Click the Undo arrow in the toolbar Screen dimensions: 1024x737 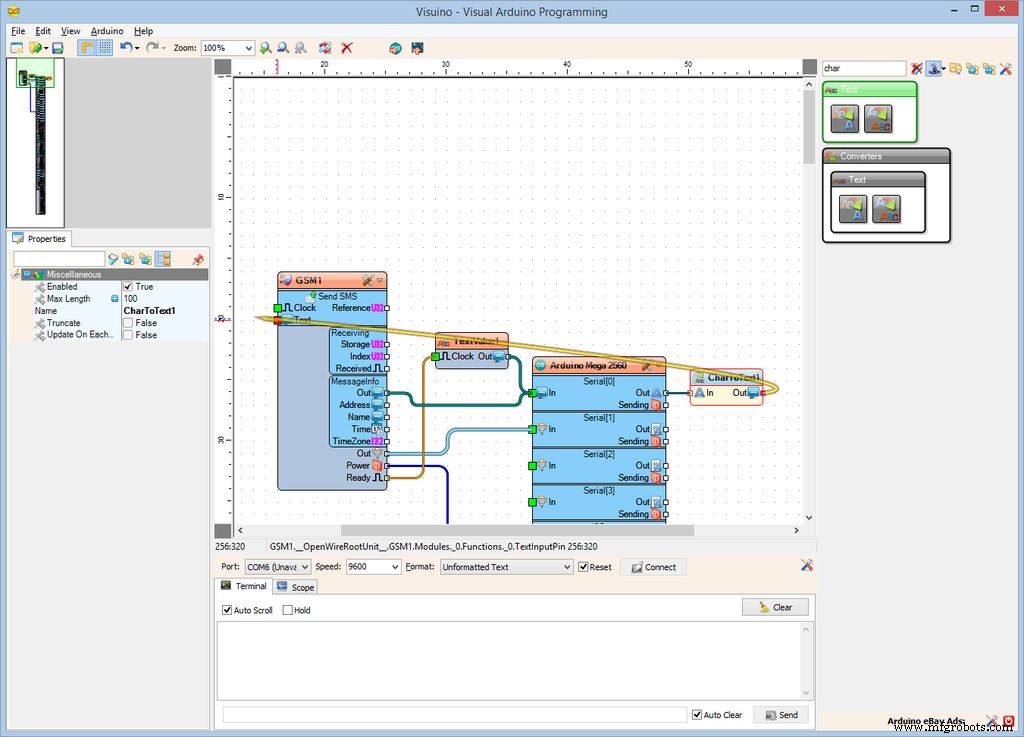[126, 48]
